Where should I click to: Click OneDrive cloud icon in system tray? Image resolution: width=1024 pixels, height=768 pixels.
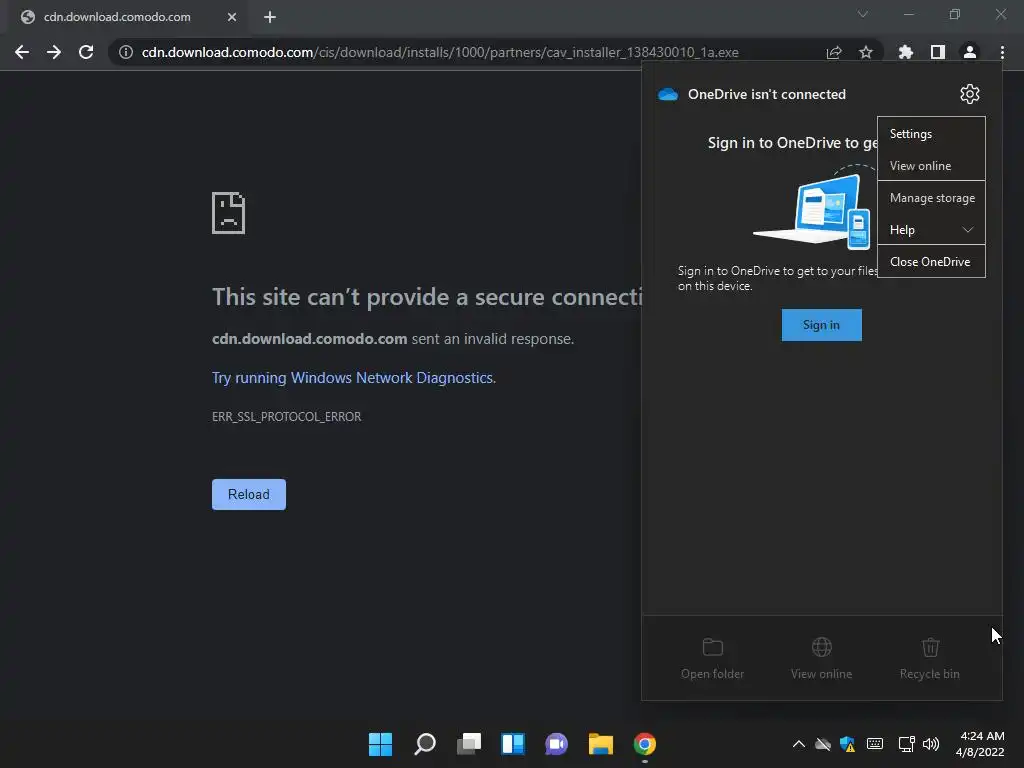coord(823,744)
